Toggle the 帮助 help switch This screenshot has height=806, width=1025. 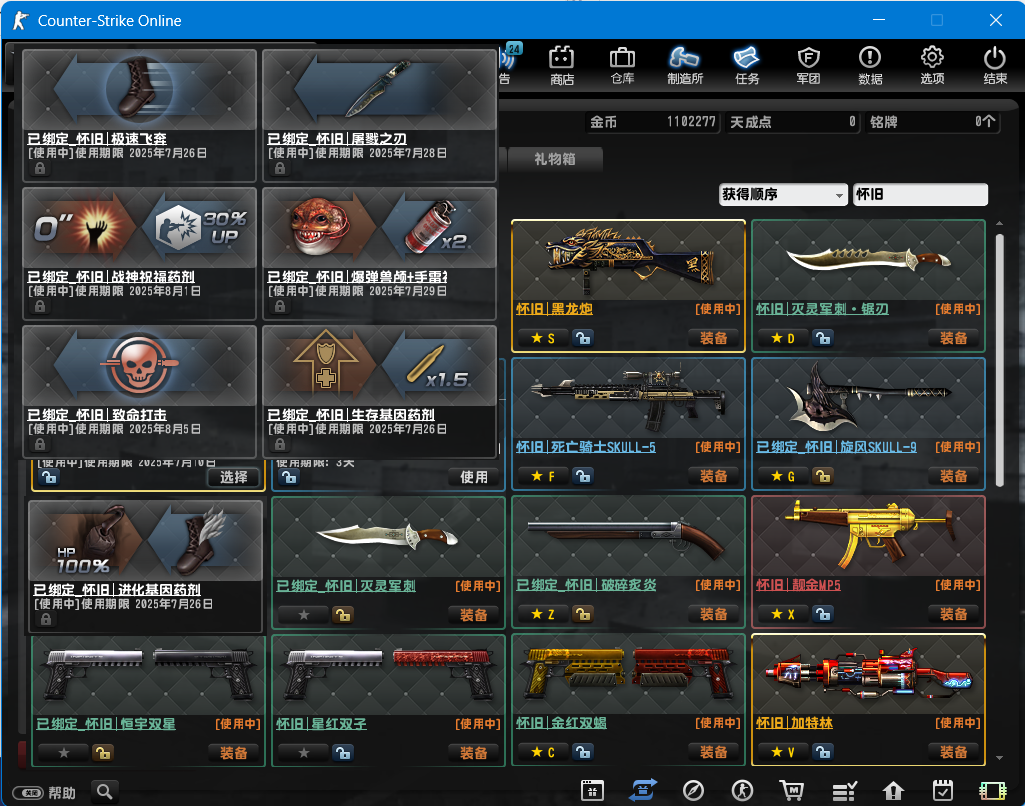(x=28, y=793)
